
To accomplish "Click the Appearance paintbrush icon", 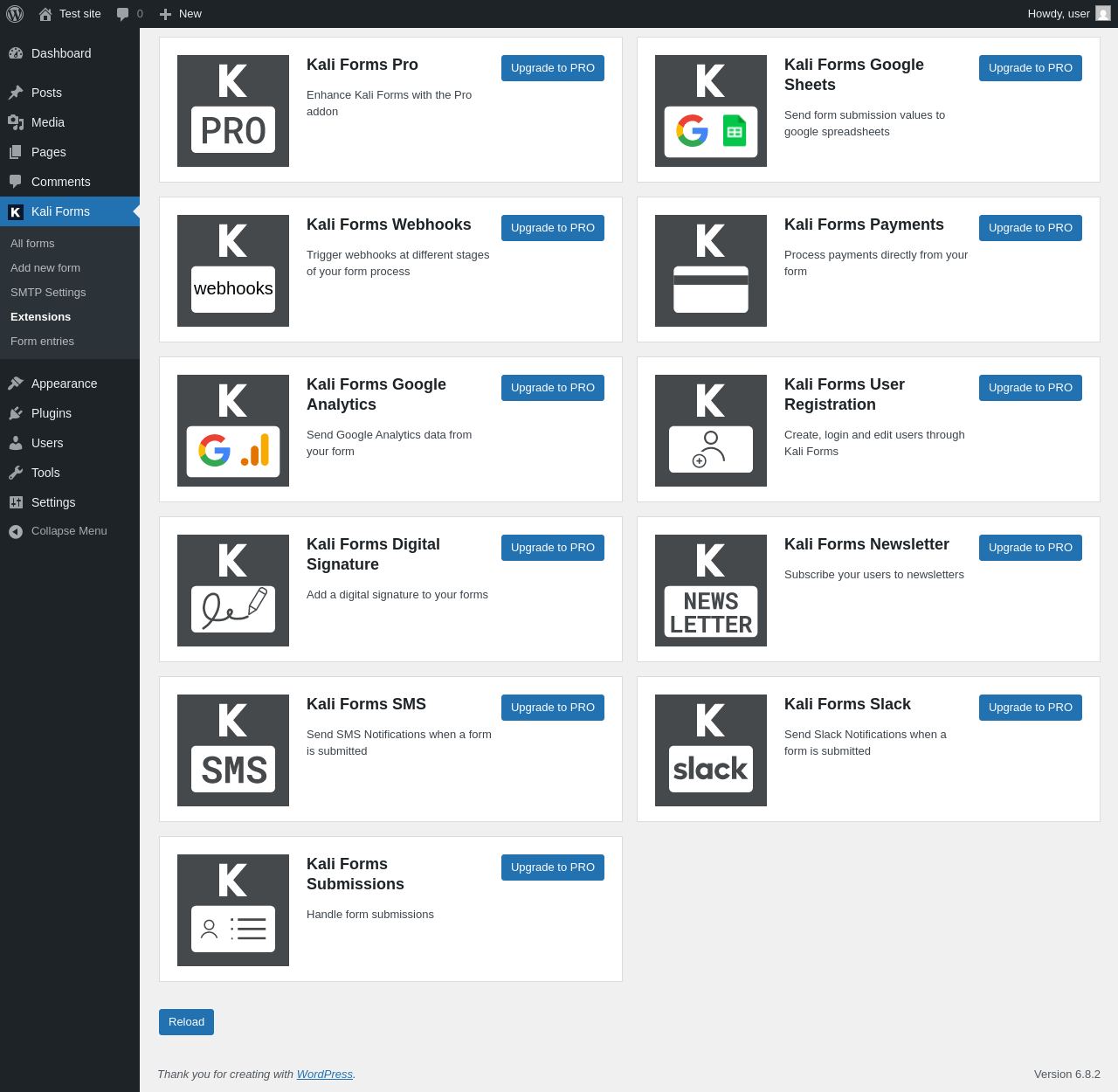I will (16, 384).
